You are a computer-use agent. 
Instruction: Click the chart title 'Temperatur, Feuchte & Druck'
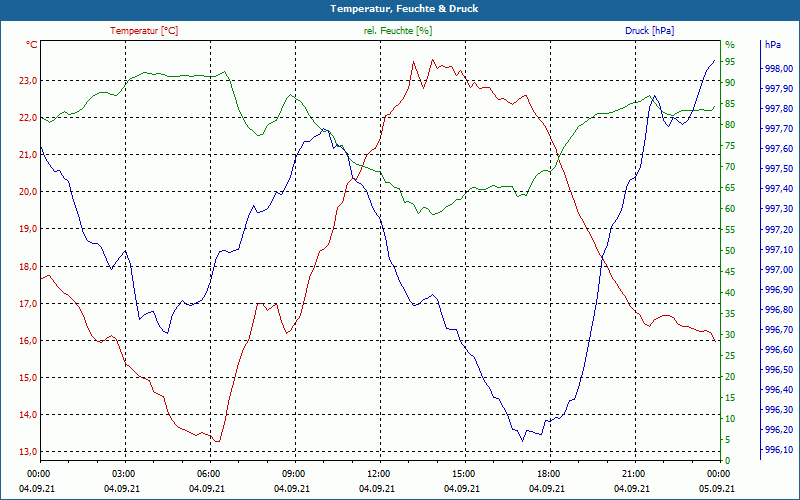point(404,9)
